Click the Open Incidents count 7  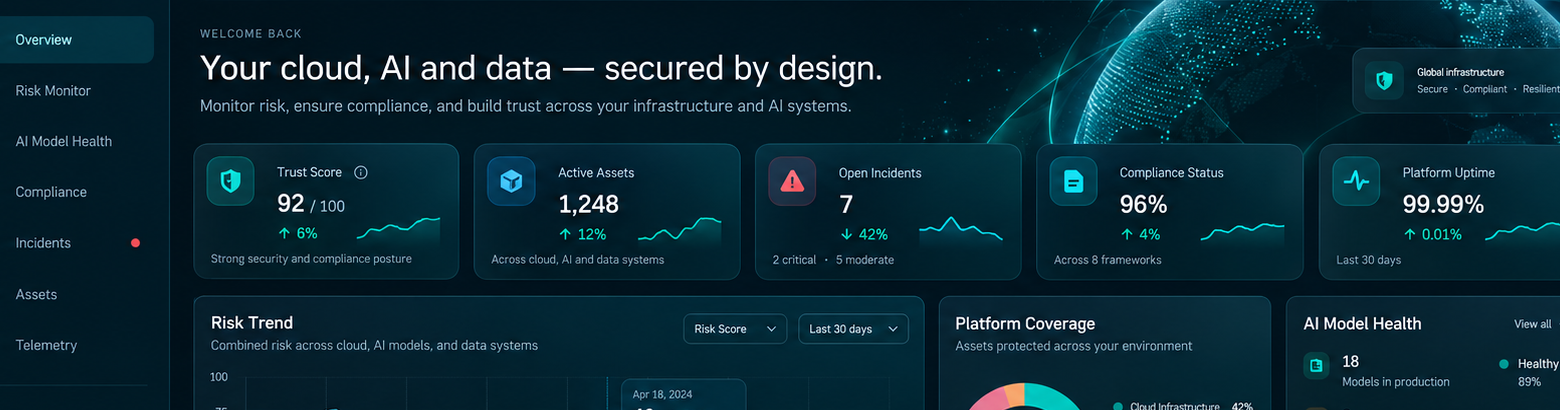pyautogui.click(x=846, y=204)
